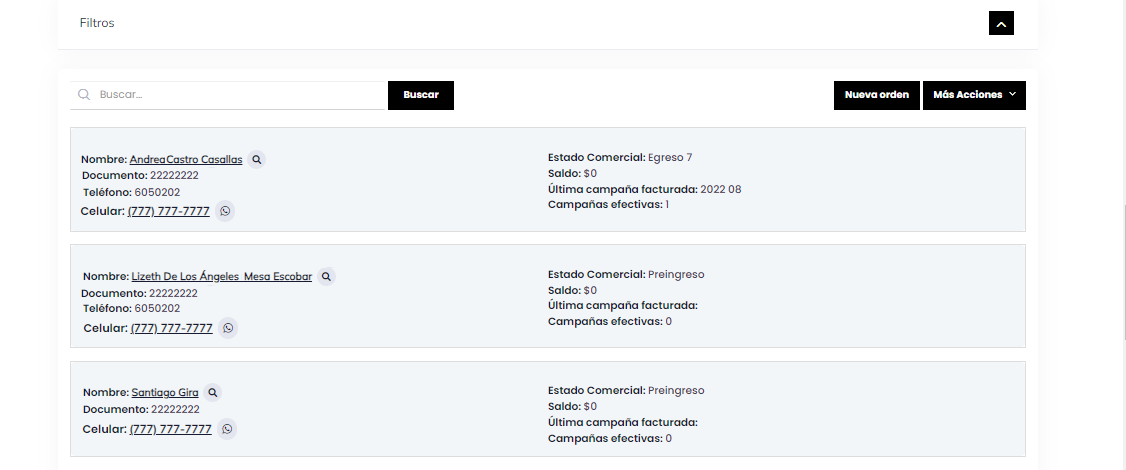
Task: Click the Buscar button
Action: tap(421, 95)
